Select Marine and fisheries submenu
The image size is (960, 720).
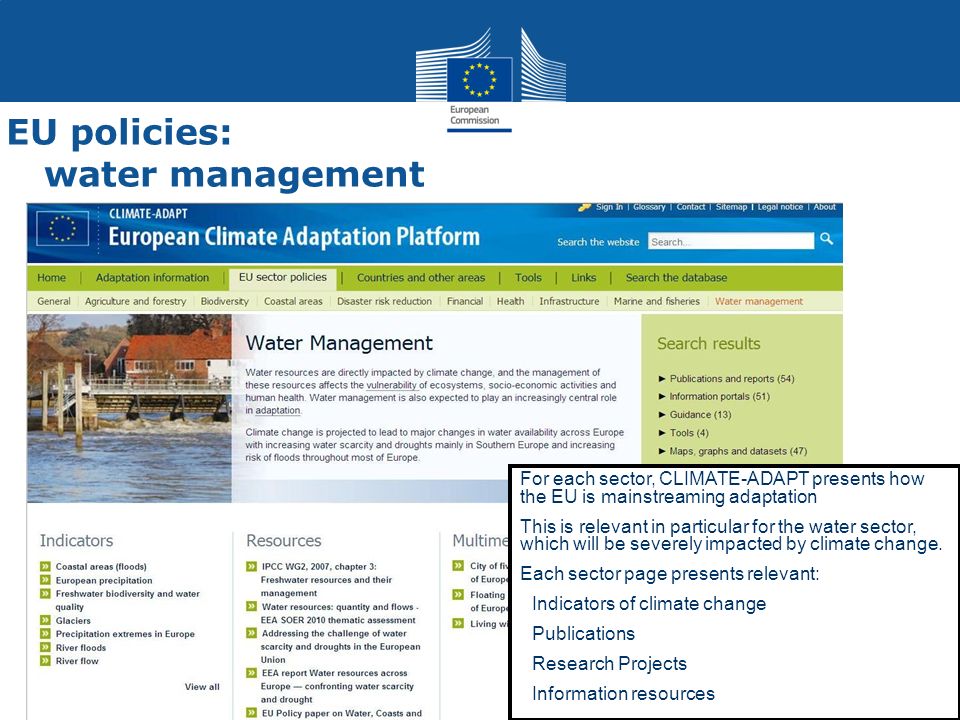657,301
